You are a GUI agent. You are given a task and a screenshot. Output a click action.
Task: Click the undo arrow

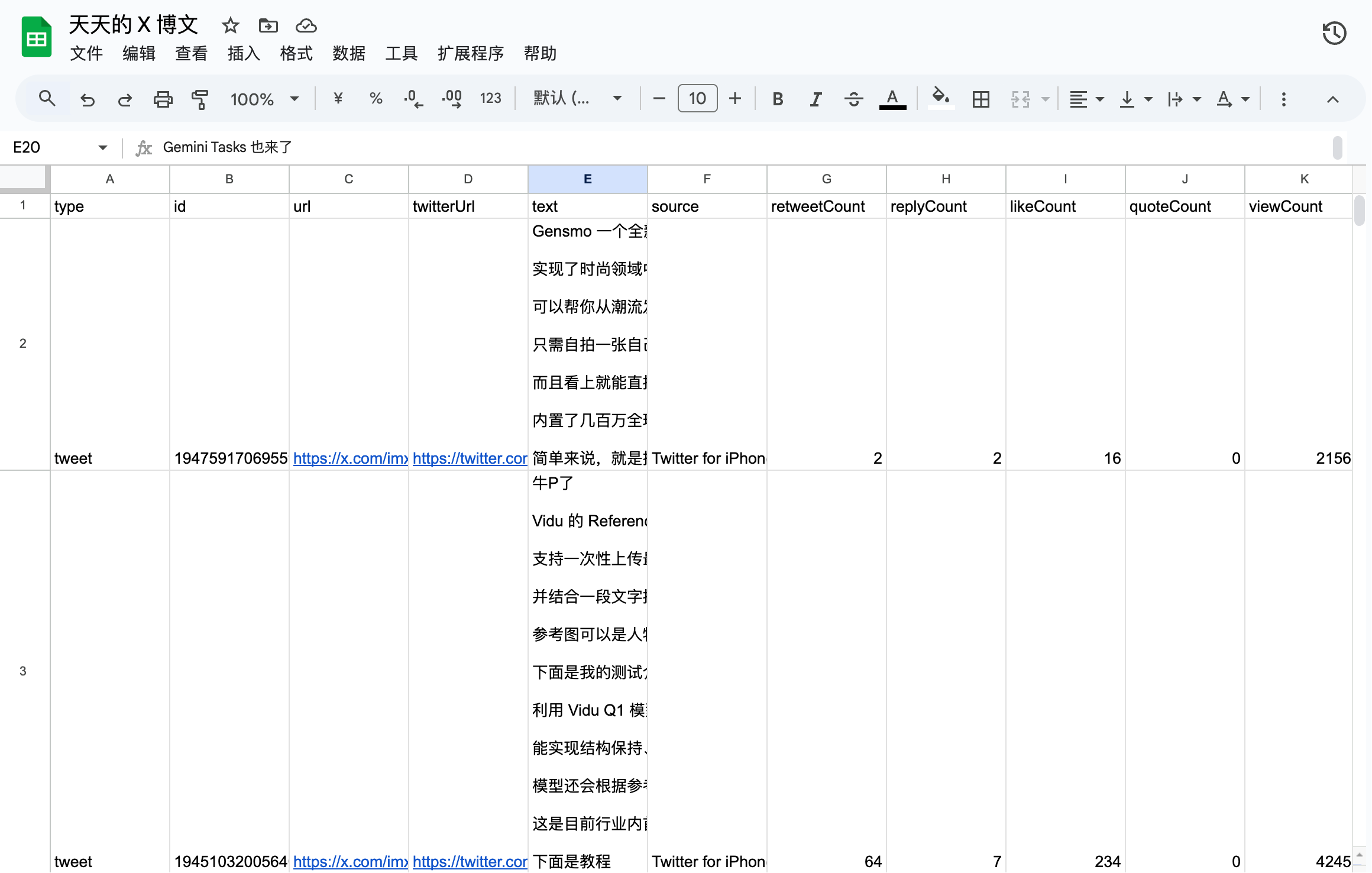(88, 99)
